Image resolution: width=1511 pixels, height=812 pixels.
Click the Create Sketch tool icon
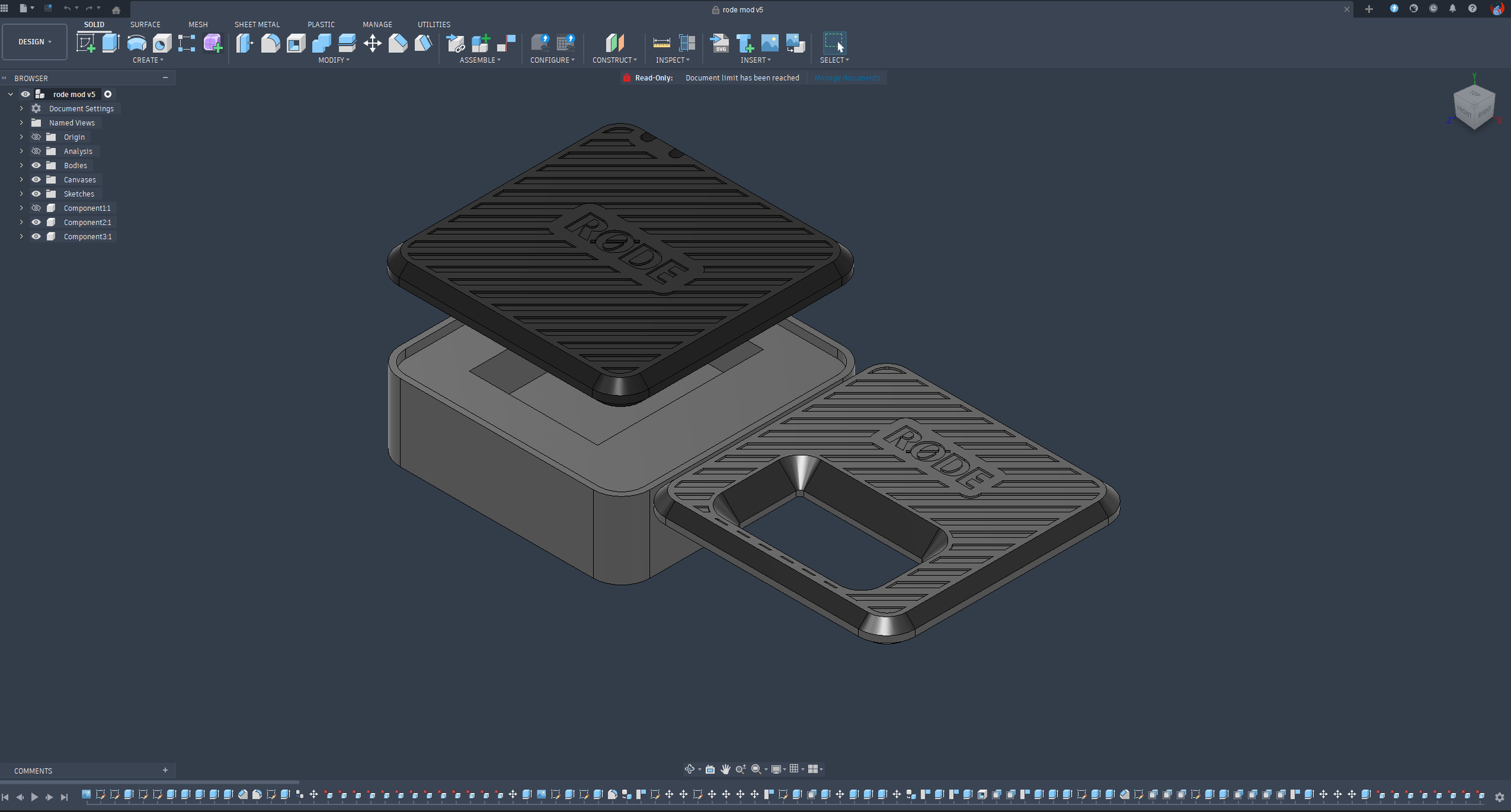click(x=86, y=43)
